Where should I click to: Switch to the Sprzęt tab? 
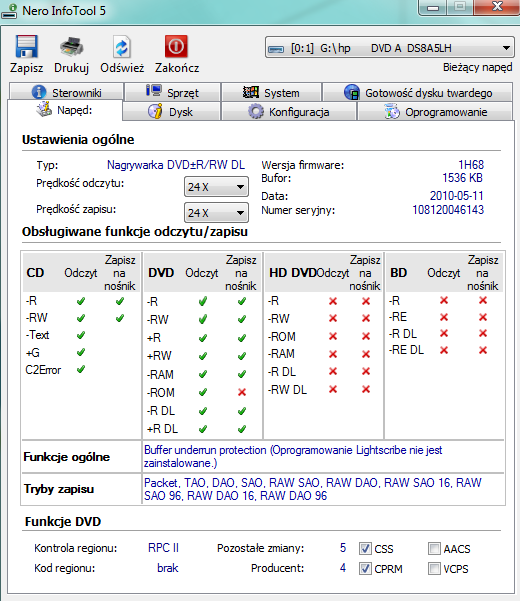coord(172,92)
